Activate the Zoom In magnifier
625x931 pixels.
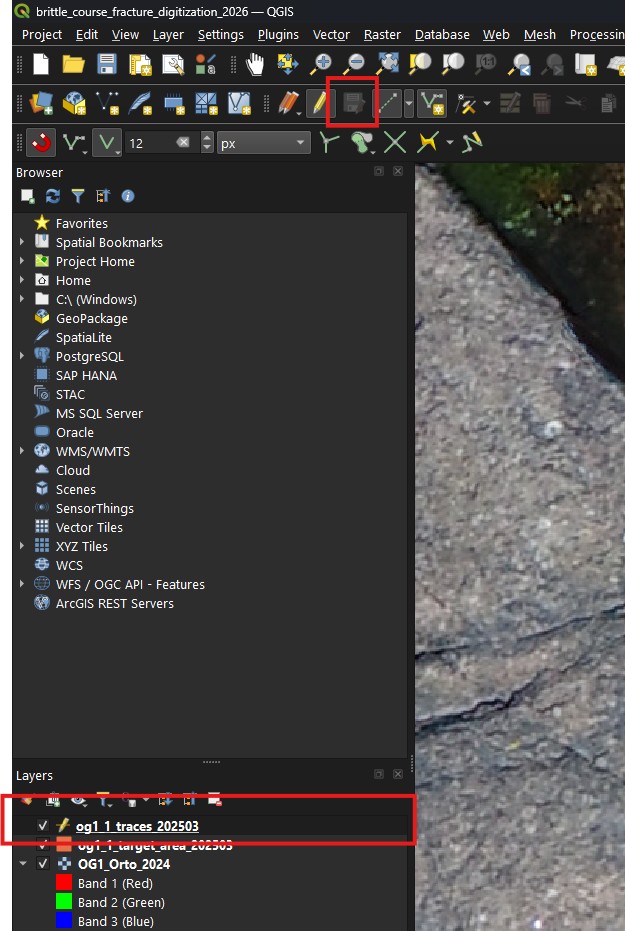pyautogui.click(x=321, y=64)
